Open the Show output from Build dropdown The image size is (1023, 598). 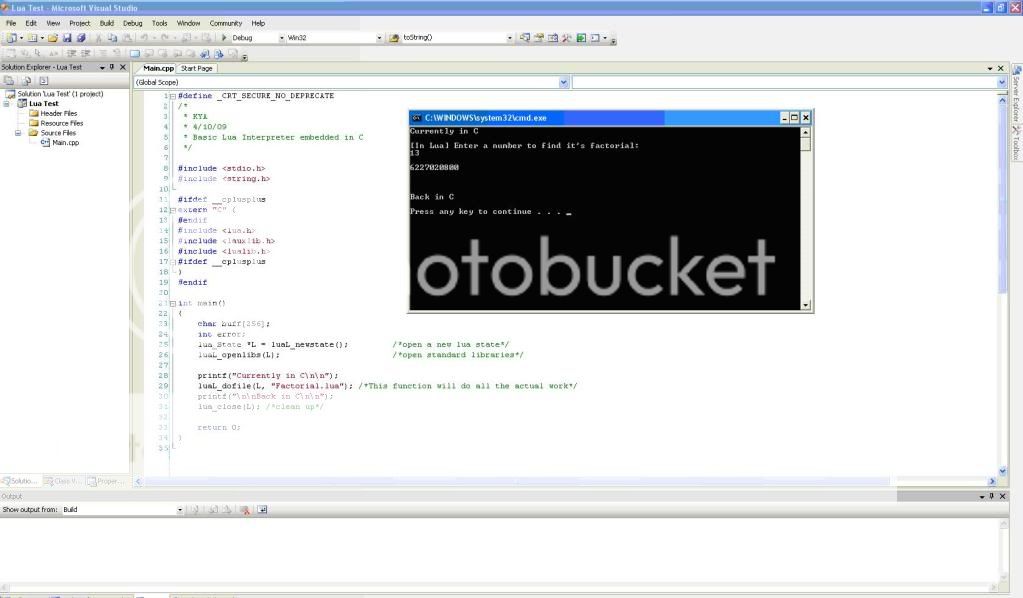[x=180, y=510]
